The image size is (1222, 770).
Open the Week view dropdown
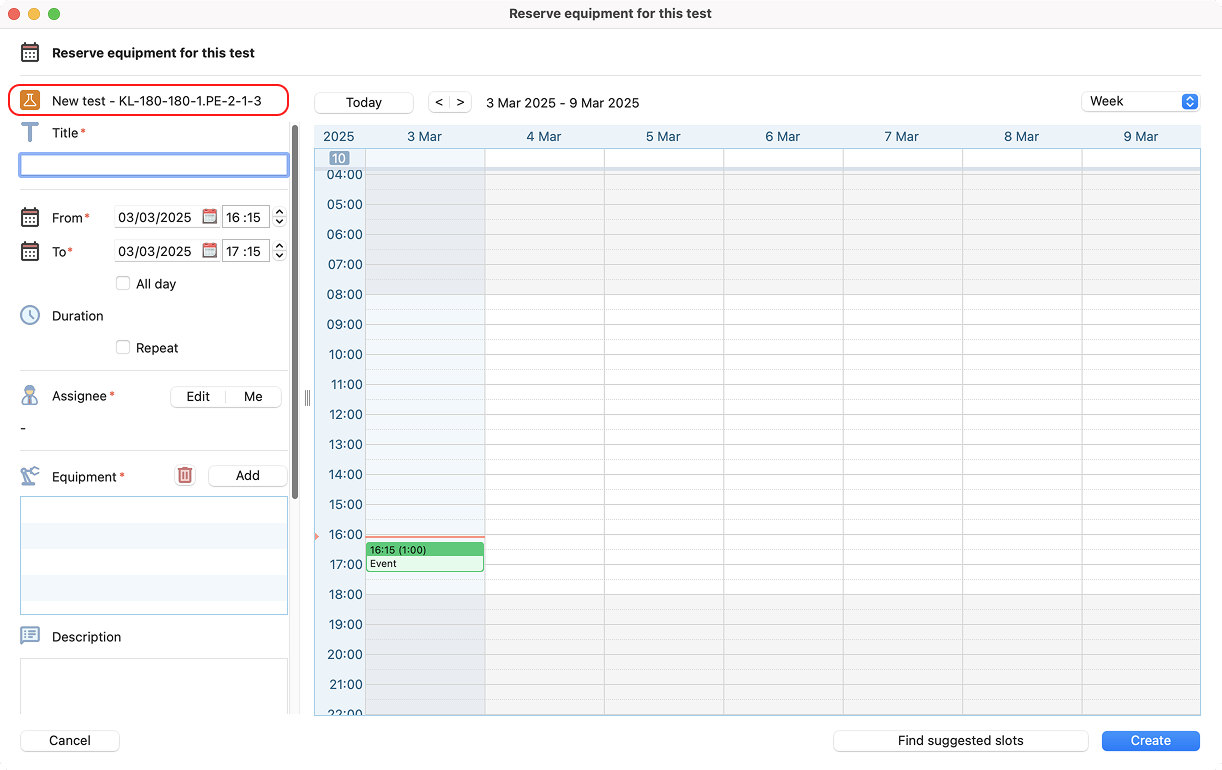coord(1140,101)
